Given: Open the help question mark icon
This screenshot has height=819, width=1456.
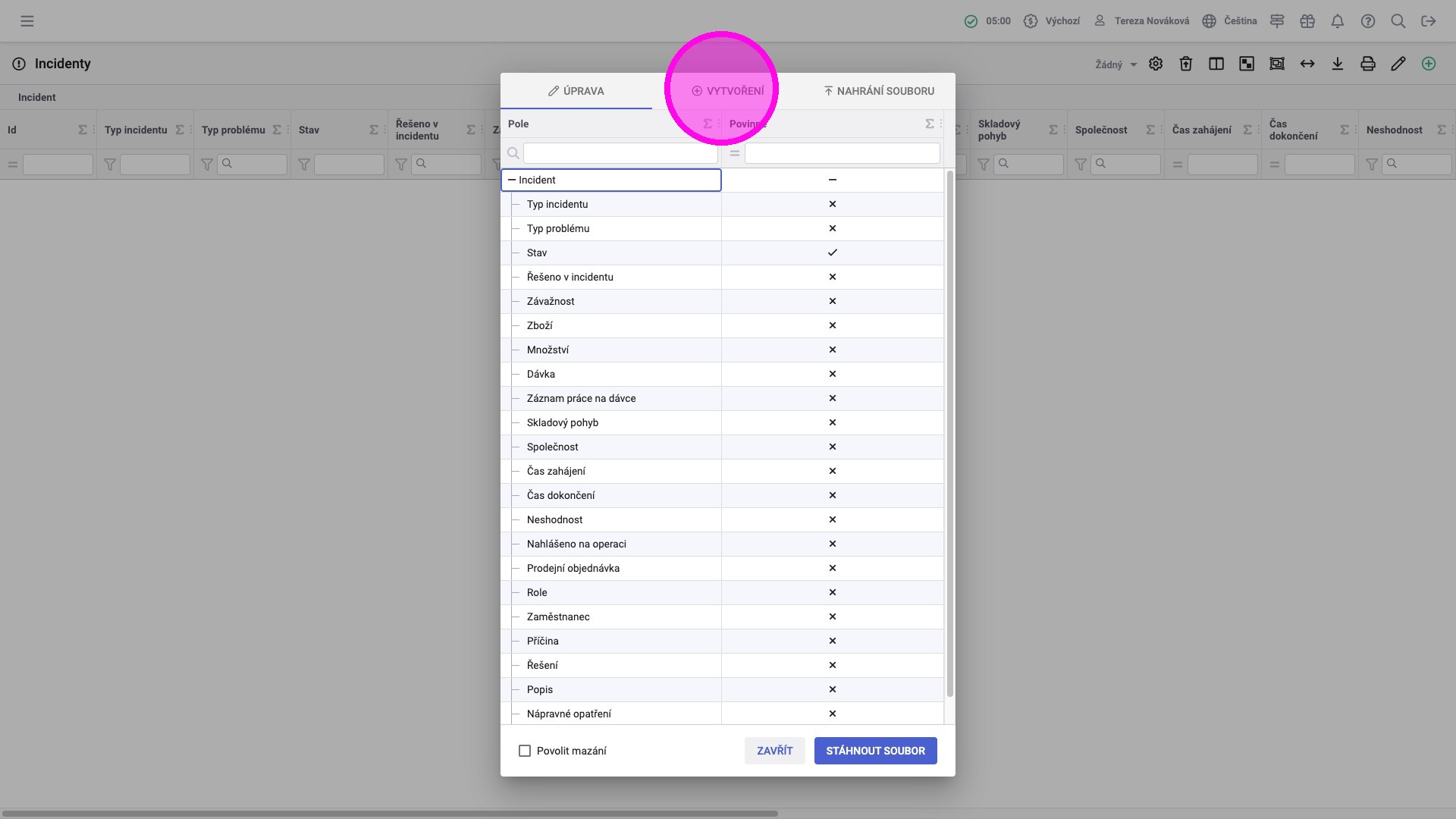Looking at the screenshot, I should click(1368, 21).
